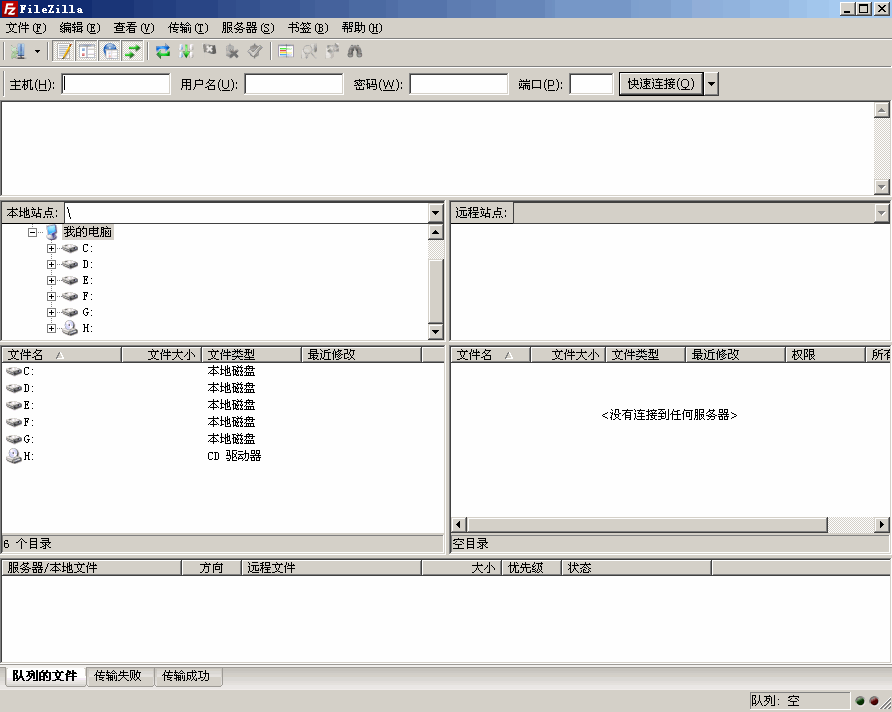Image resolution: width=892 pixels, height=712 pixels.
Task: Click the message log scroll down arrow
Action: tap(881, 187)
